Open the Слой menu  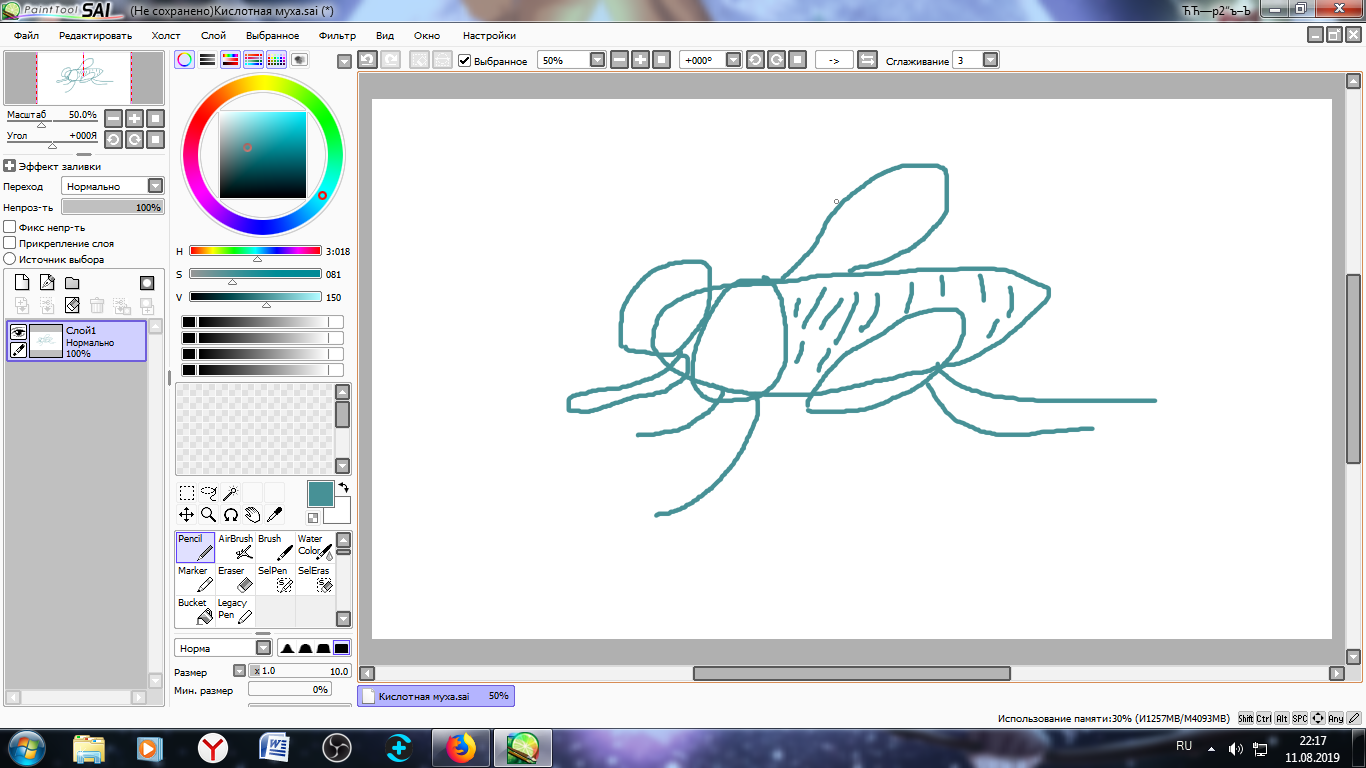[213, 35]
